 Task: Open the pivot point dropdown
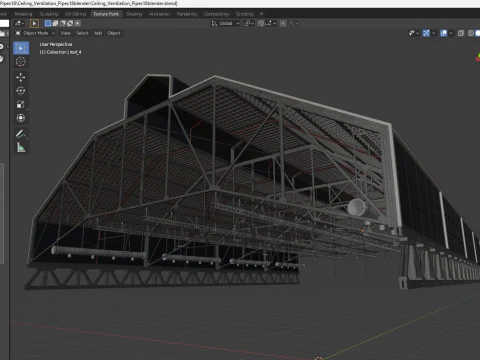tap(249, 23)
